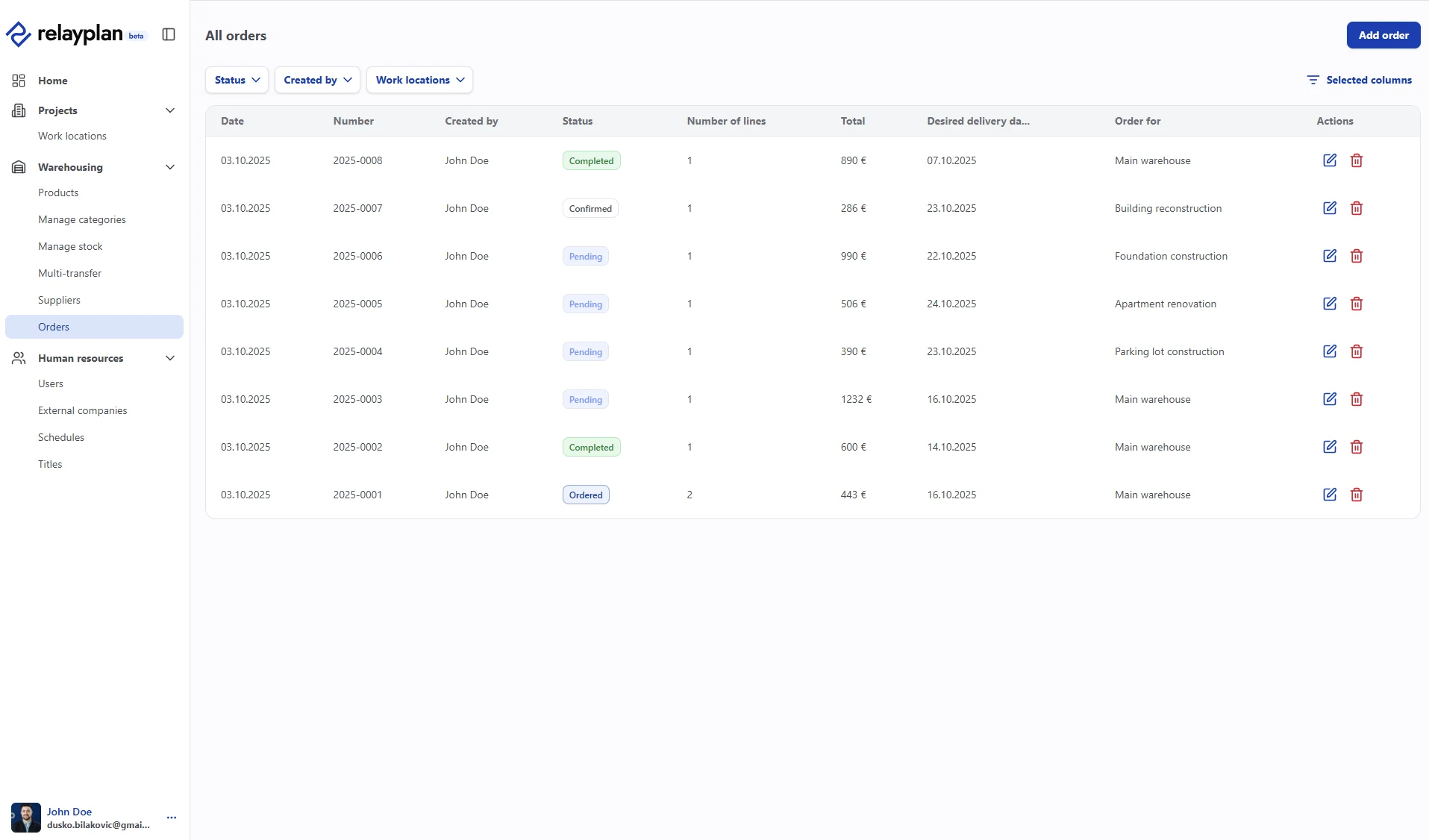This screenshot has height=840, width=1429.
Task: Delete order 2025-0007
Action: (1357, 208)
